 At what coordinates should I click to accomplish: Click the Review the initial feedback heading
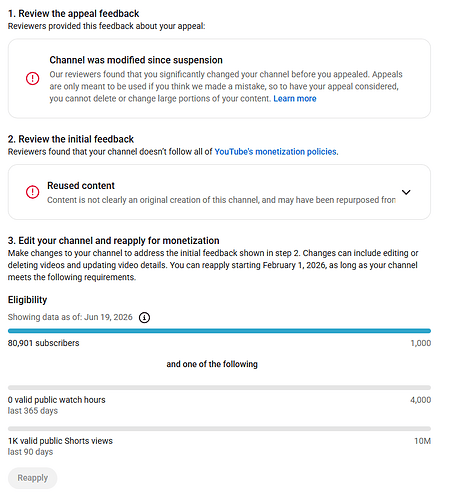coord(71,139)
